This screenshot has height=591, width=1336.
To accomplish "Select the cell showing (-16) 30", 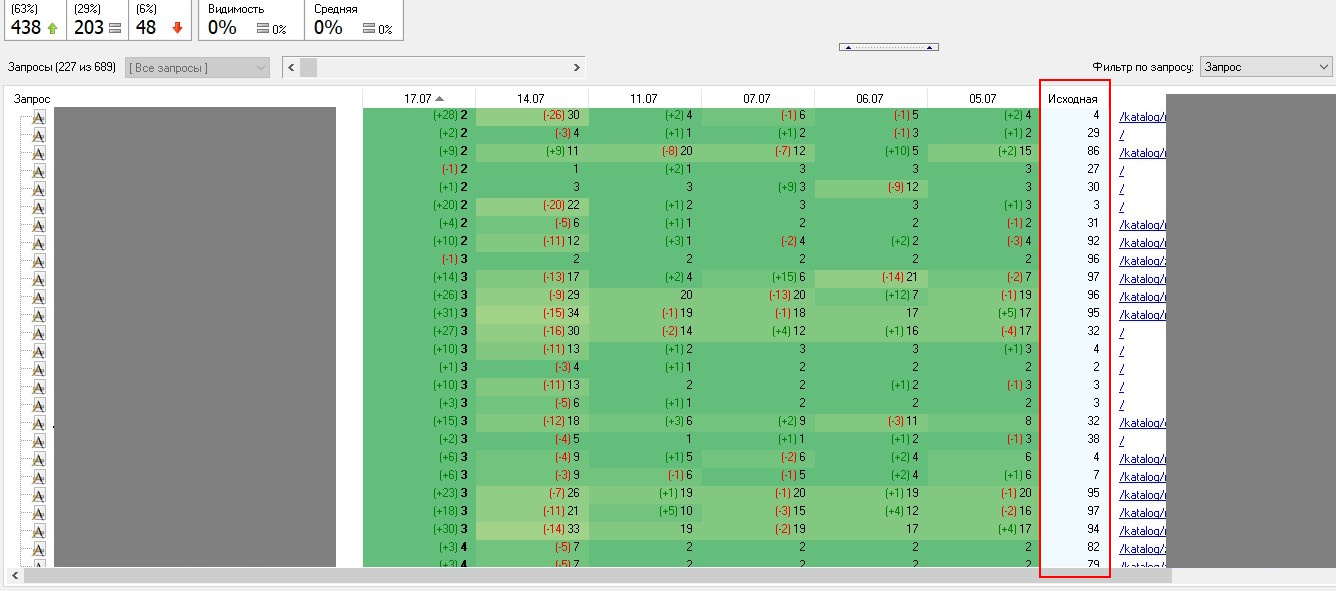I will coord(532,332).
